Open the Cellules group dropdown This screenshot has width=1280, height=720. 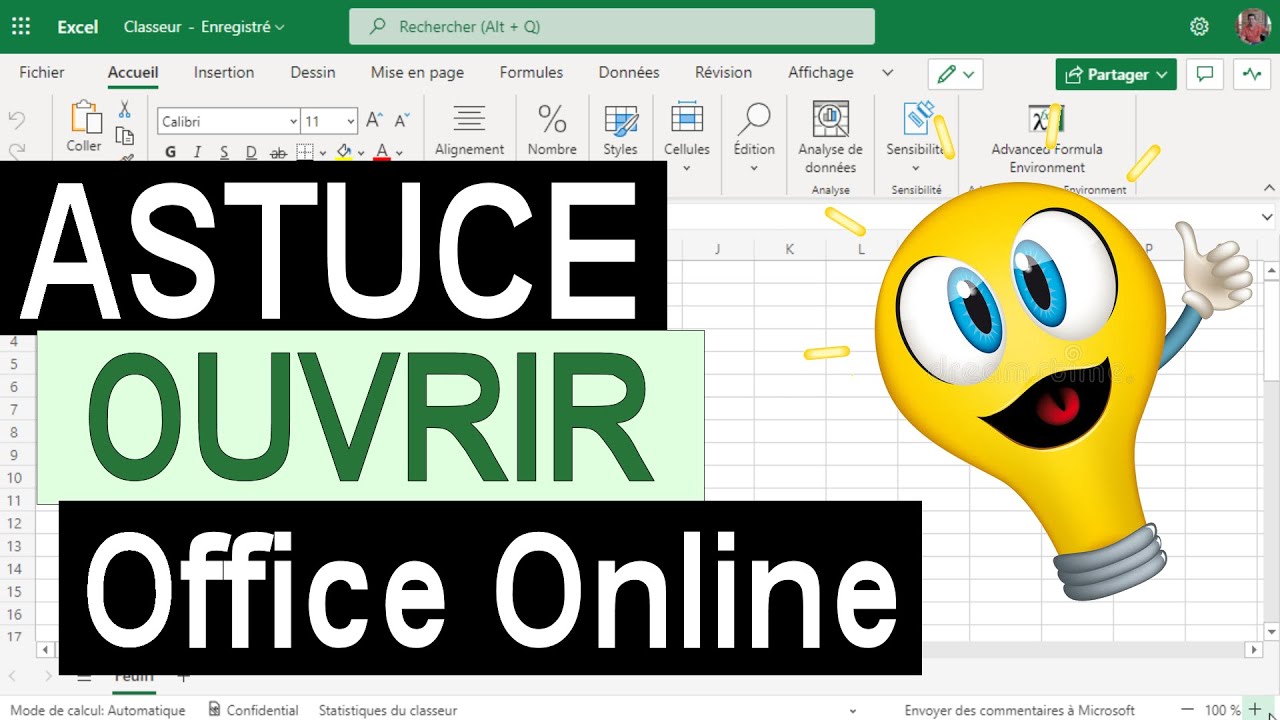687,137
